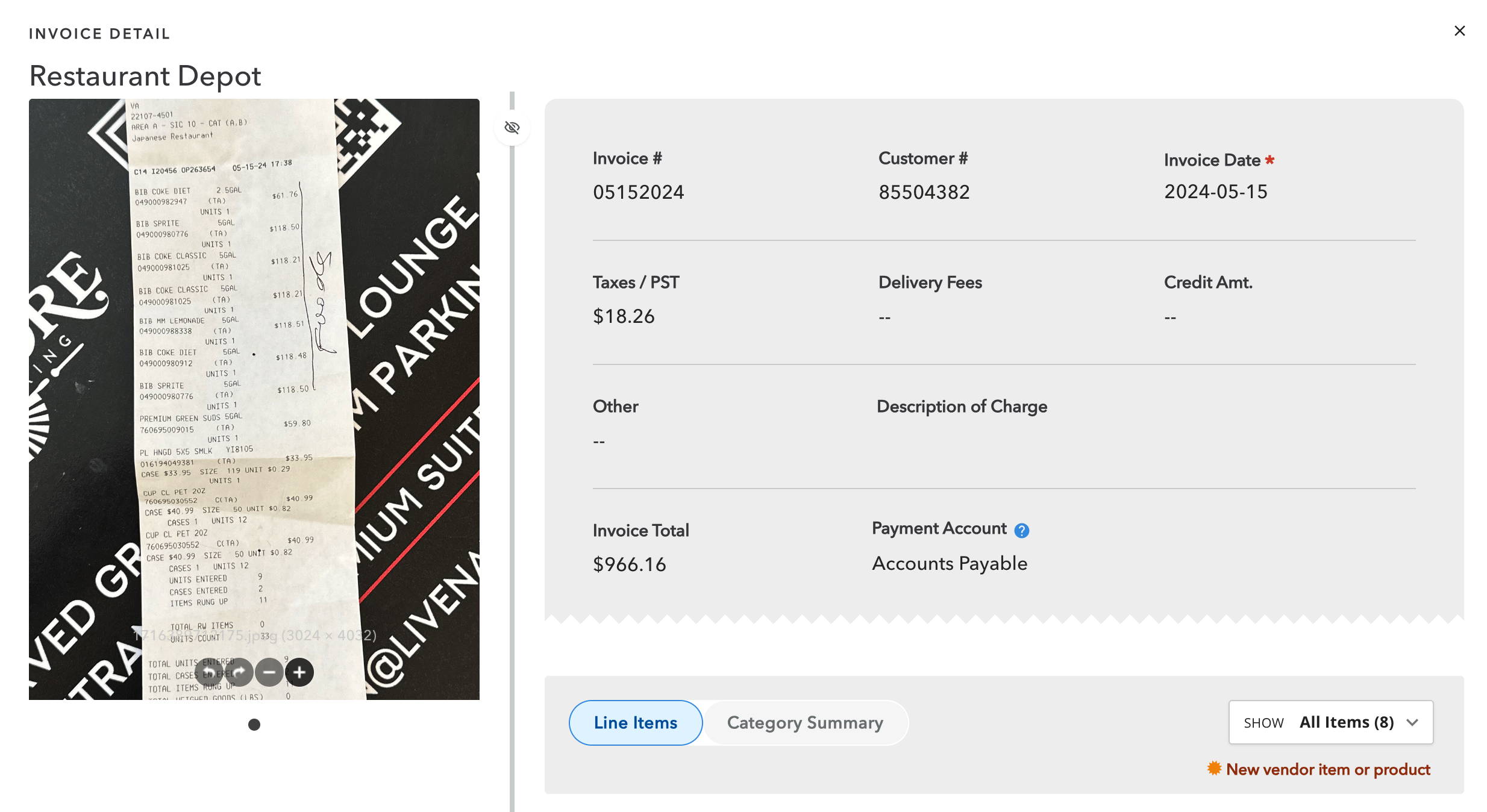Click the Delivery Fees label

click(930, 283)
